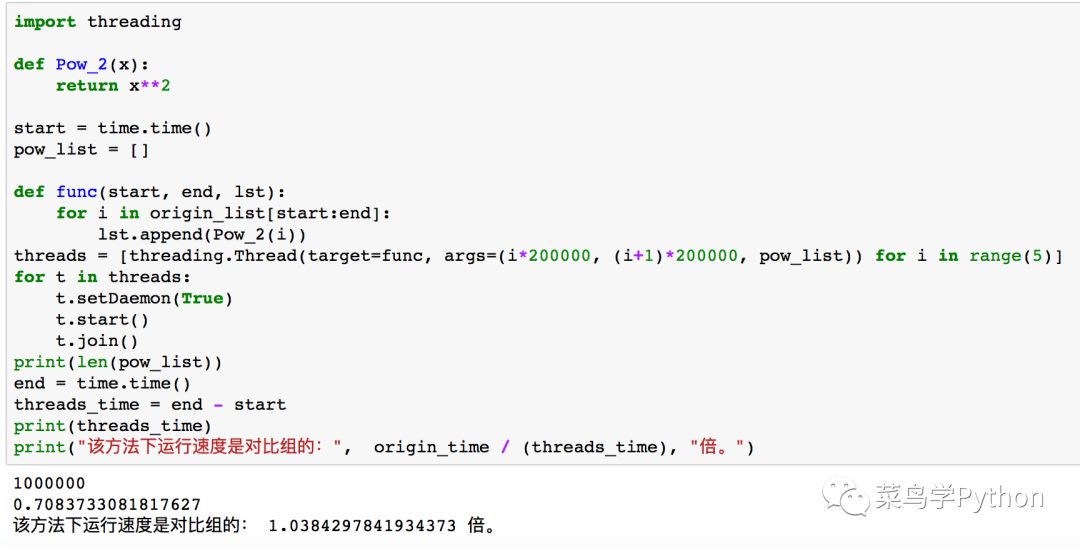Click print(len(pow_list)) statement
This screenshot has height=548, width=1080.
point(118,363)
